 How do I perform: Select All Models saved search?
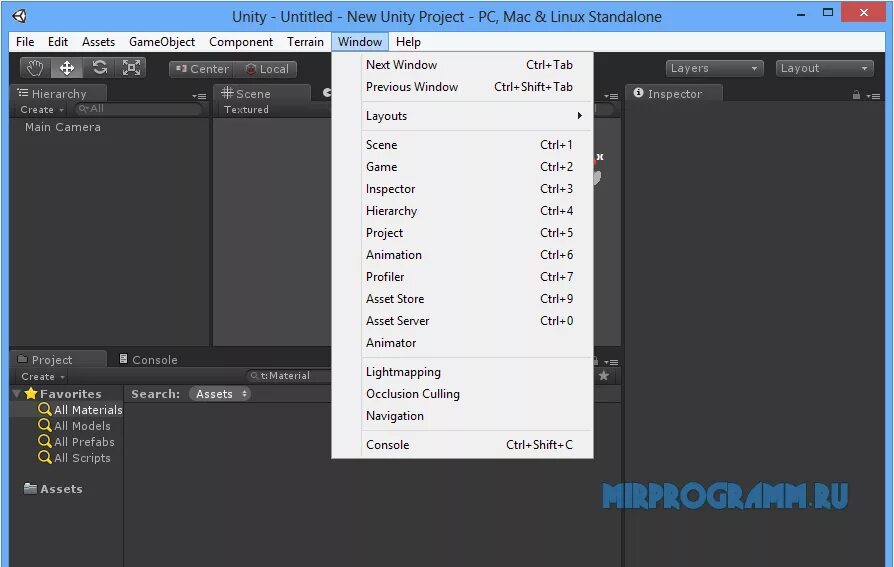[x=74, y=426]
